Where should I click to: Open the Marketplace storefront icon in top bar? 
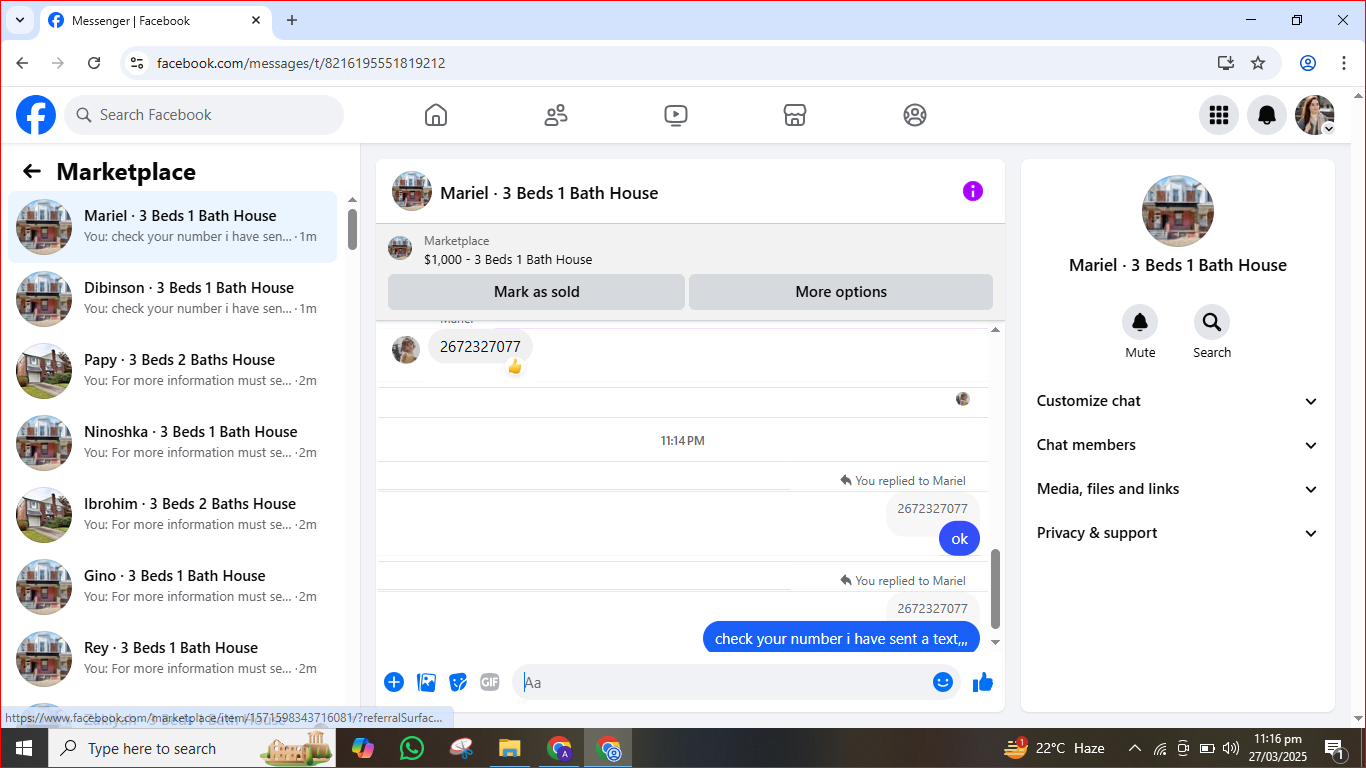click(795, 115)
